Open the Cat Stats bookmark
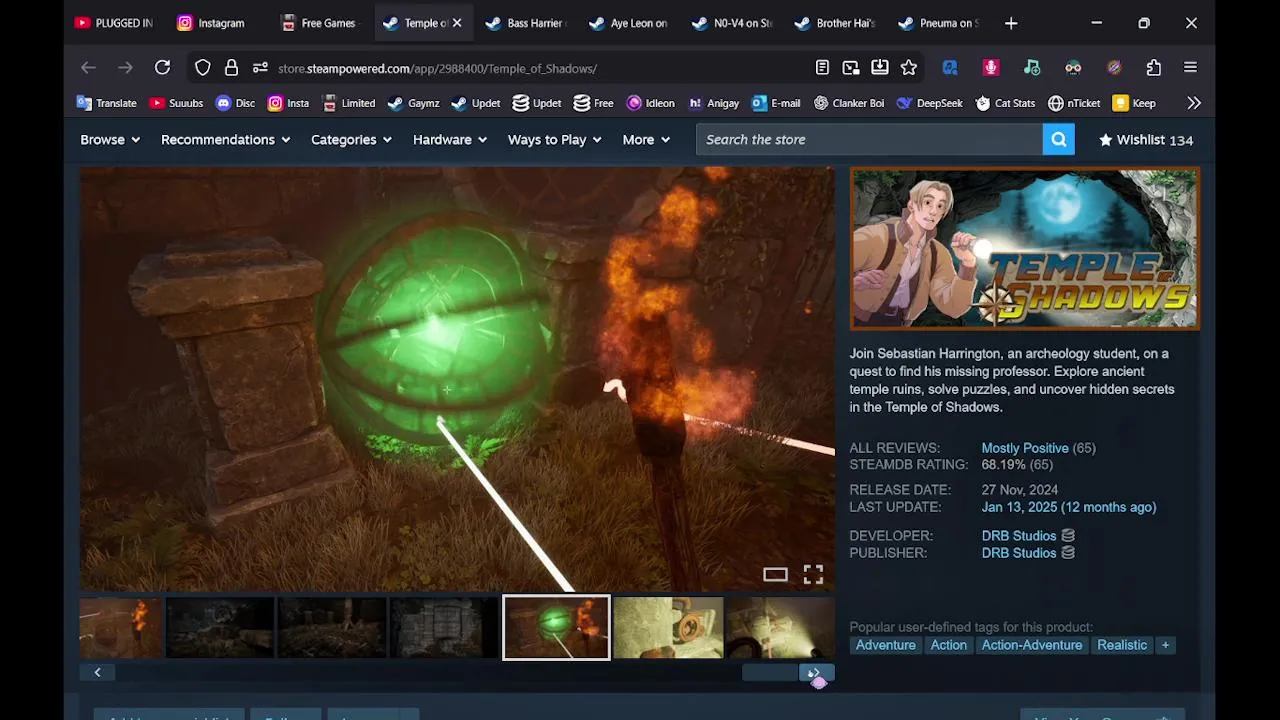The height and width of the screenshot is (720, 1280). pyautogui.click(x=1005, y=103)
